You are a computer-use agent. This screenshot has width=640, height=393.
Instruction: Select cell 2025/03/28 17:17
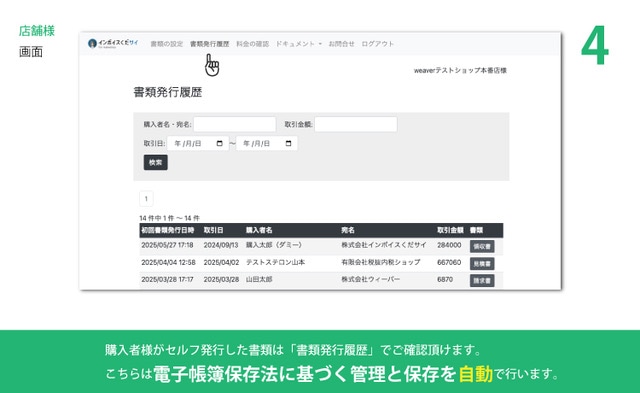tap(167, 279)
